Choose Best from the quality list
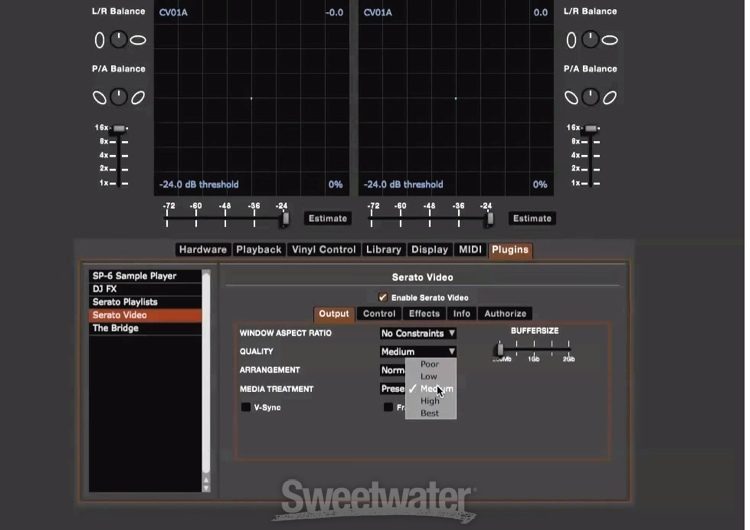The image size is (750, 530). [x=429, y=413]
